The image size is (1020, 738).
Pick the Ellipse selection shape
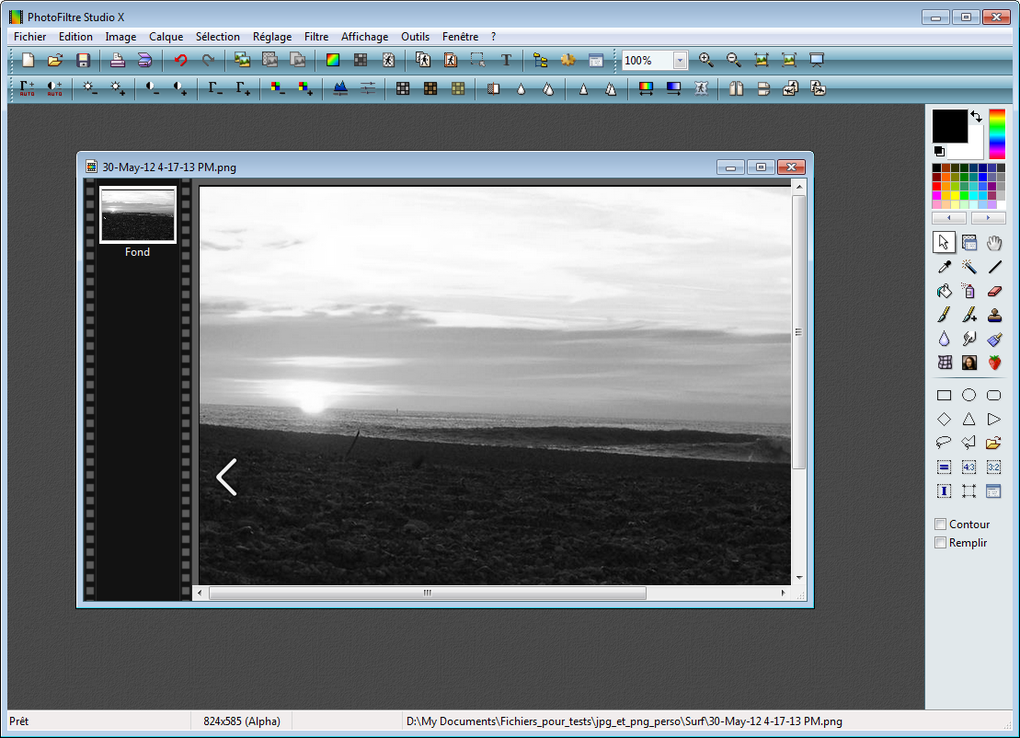point(969,395)
